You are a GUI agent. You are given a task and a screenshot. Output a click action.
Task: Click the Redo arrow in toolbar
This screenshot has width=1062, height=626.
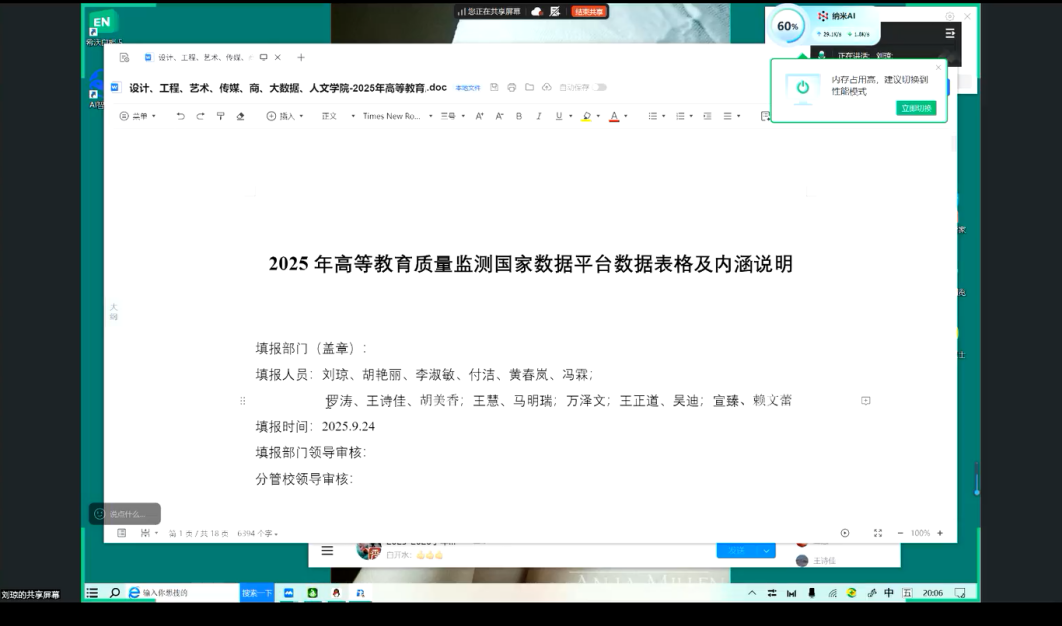click(x=200, y=116)
